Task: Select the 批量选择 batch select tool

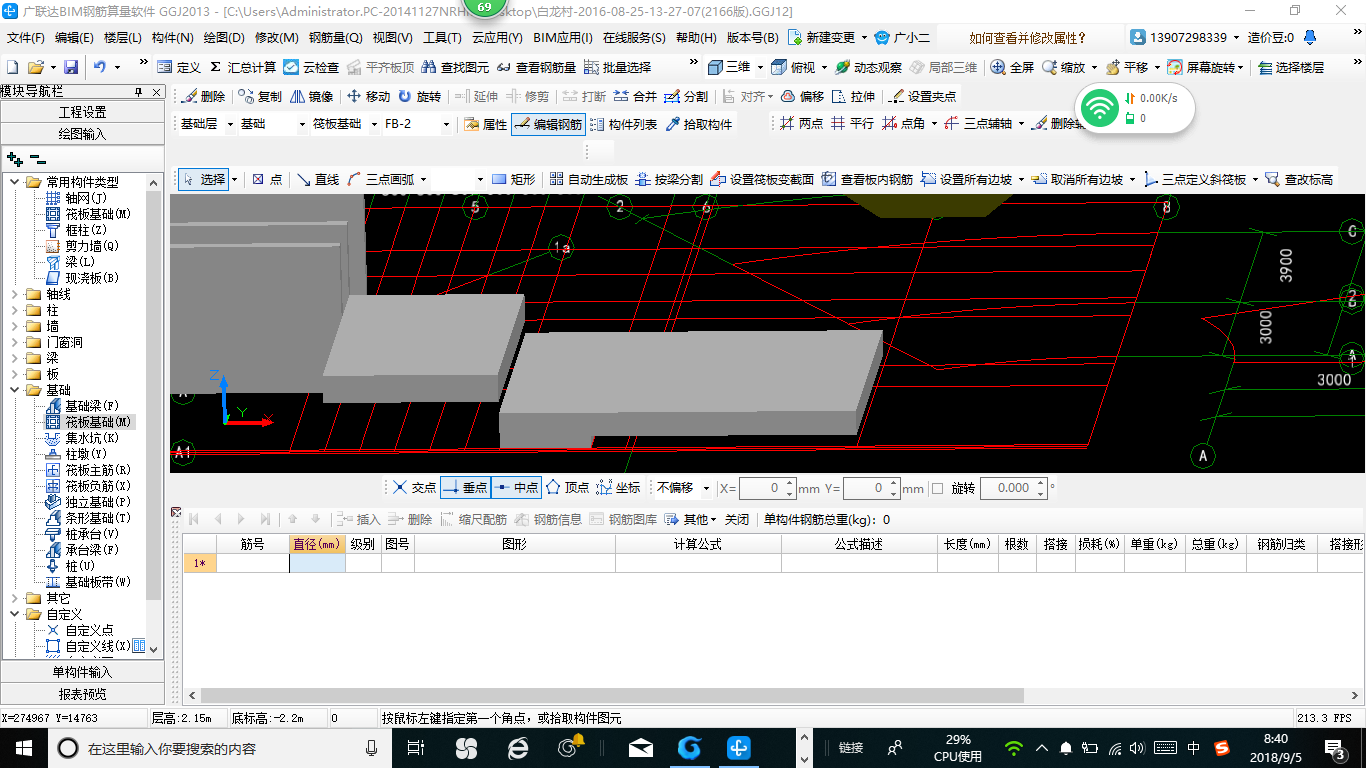Action: point(617,67)
